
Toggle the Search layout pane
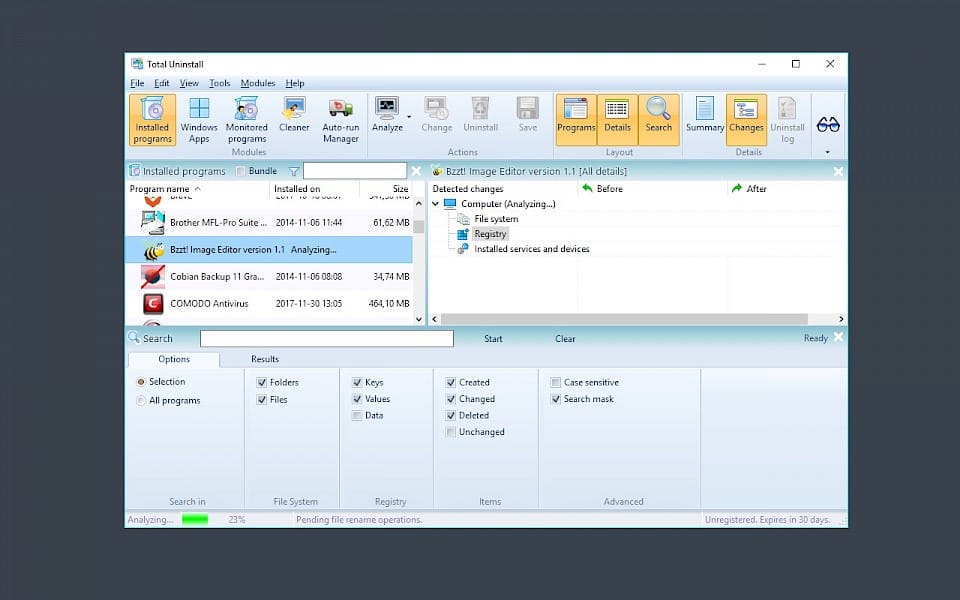[659, 119]
